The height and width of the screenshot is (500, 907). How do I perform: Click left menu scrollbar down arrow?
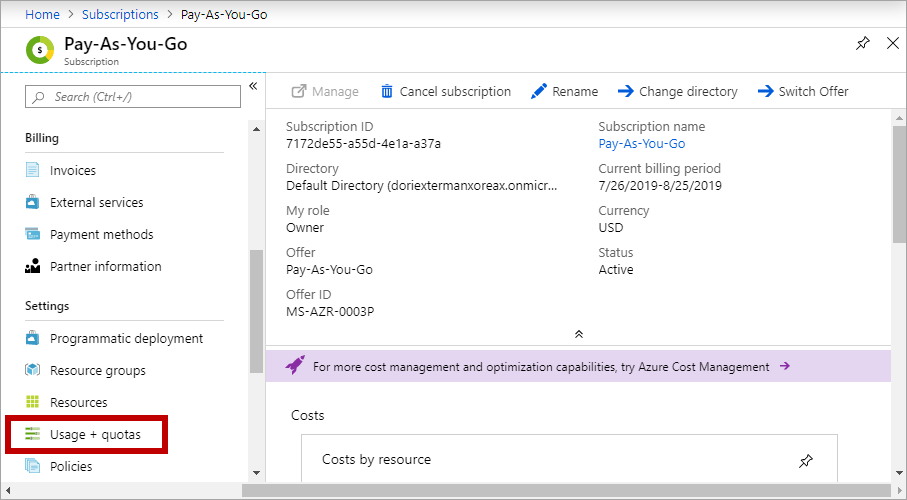[x=256, y=473]
